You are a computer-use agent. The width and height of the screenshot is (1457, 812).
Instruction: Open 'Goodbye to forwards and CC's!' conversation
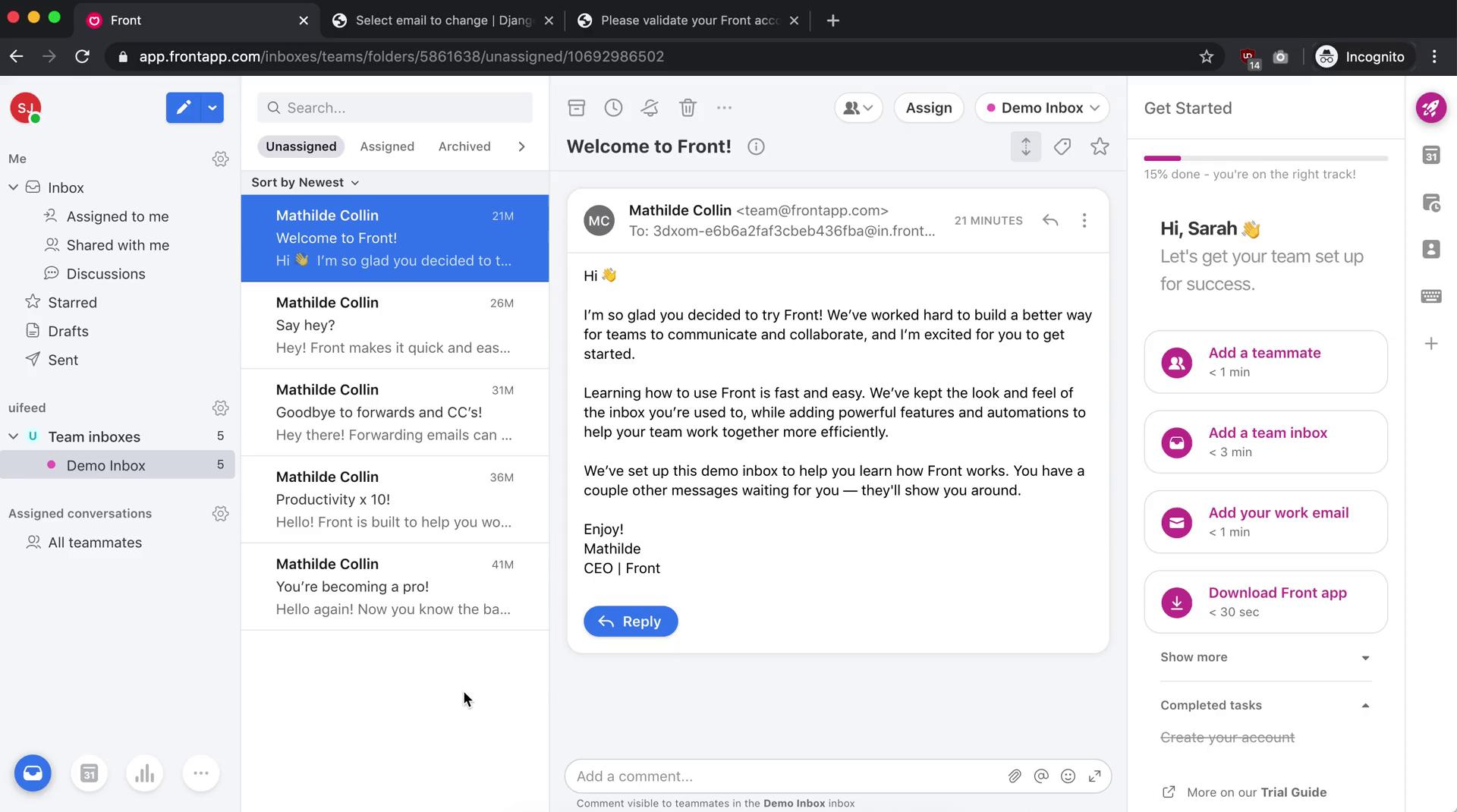(x=395, y=413)
